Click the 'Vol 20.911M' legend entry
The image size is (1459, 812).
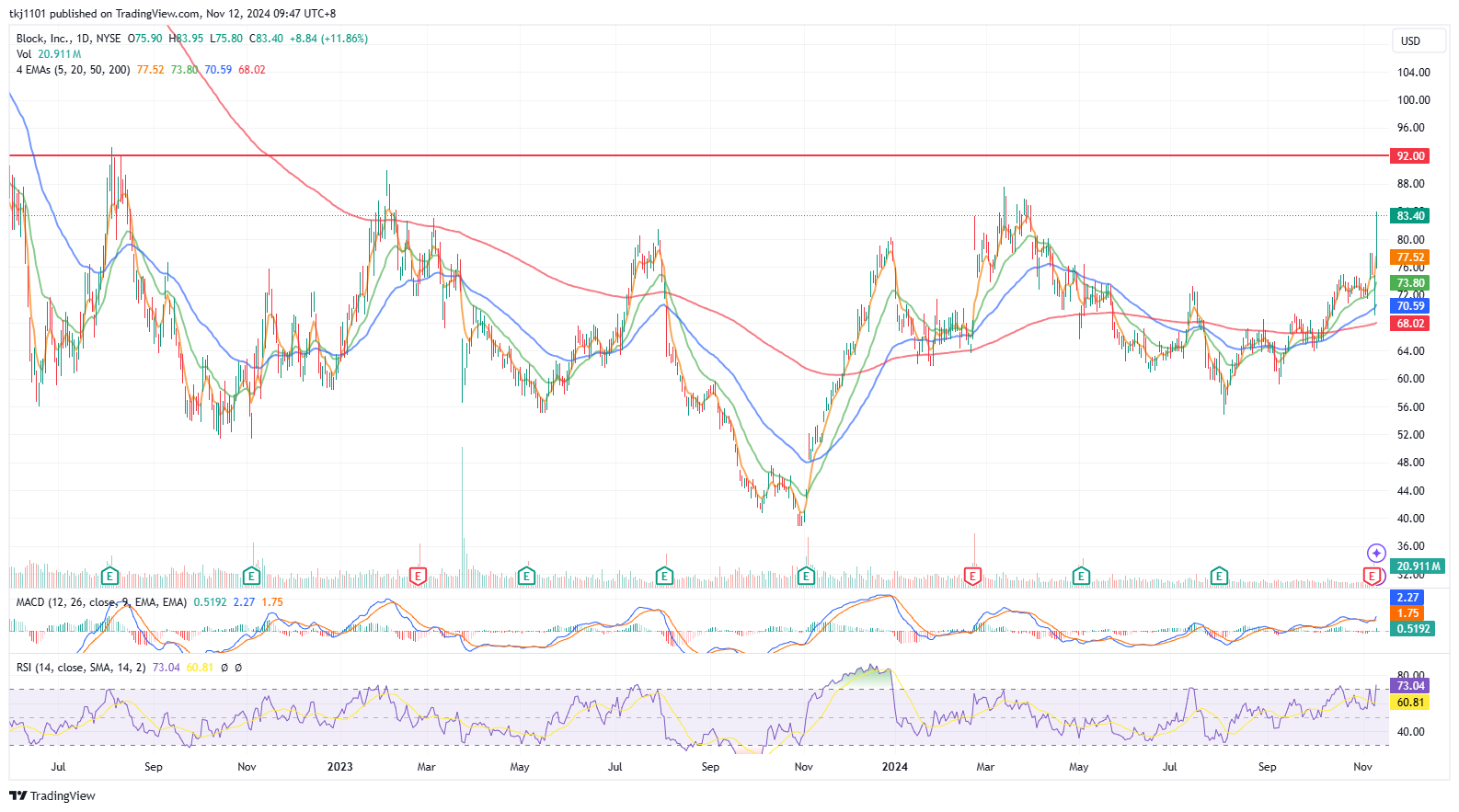pos(49,54)
